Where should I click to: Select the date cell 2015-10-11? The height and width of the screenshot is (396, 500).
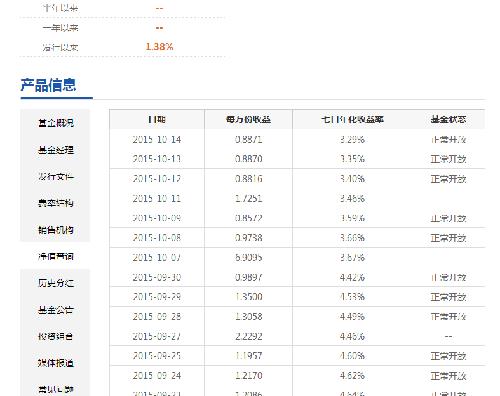click(157, 198)
